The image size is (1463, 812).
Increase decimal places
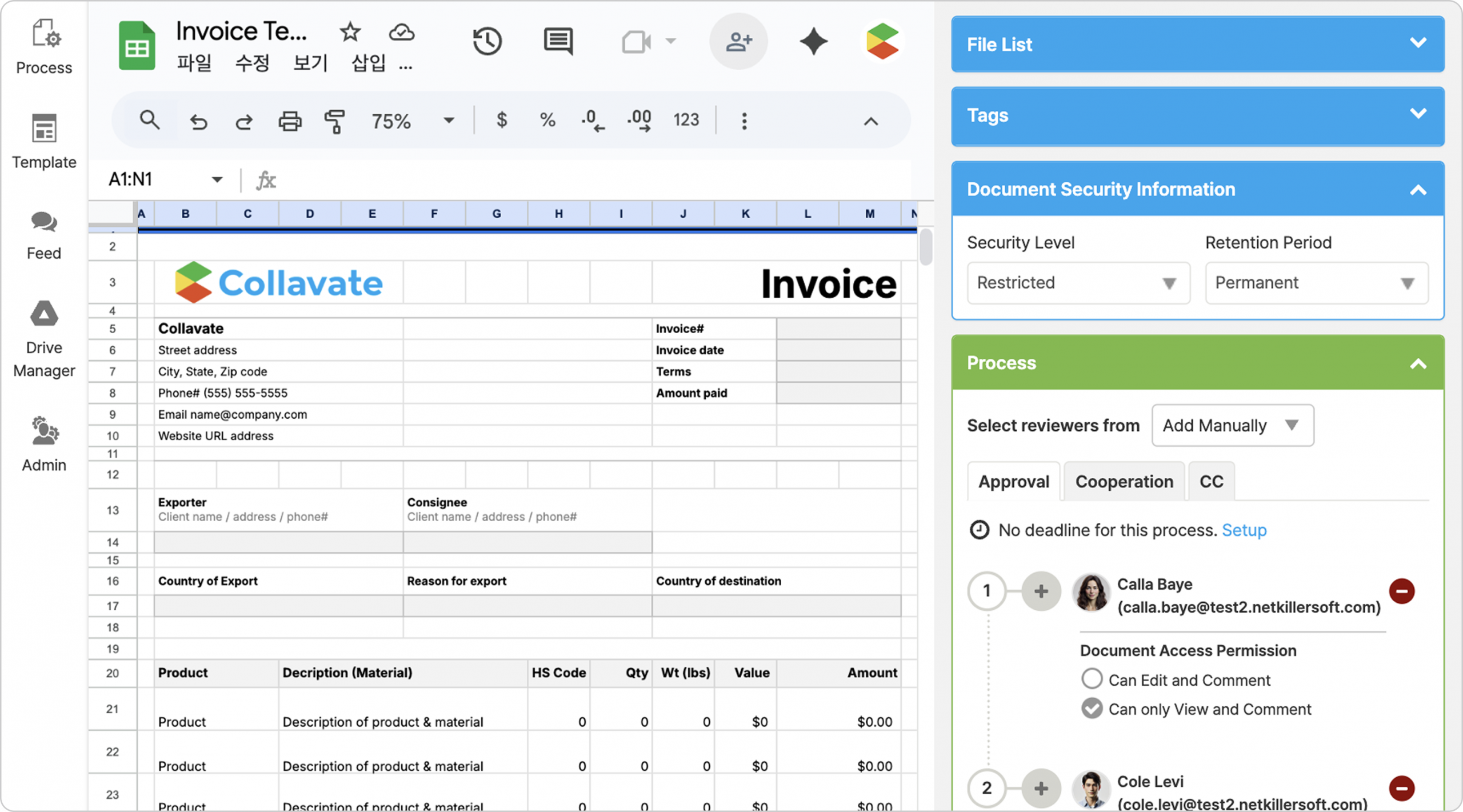639,121
